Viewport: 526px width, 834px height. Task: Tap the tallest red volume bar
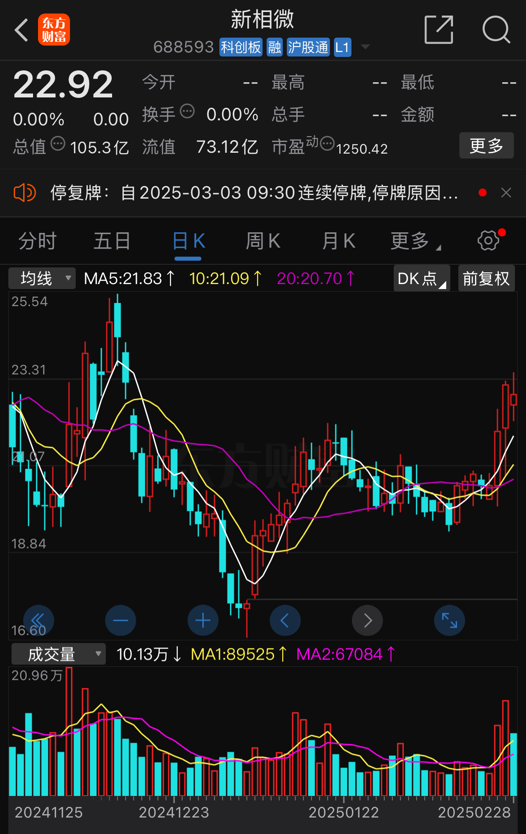69,731
